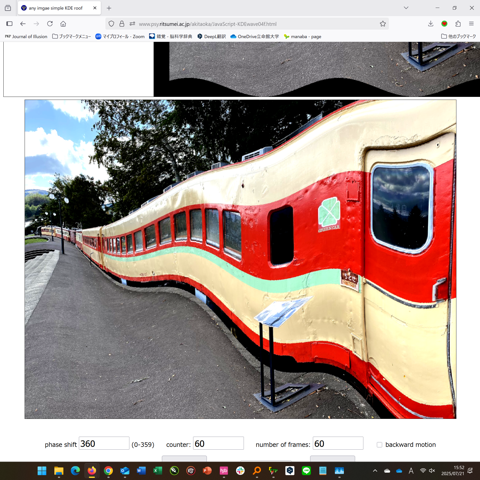
Task: Edit the counter field
Action: pyautogui.click(x=218, y=443)
